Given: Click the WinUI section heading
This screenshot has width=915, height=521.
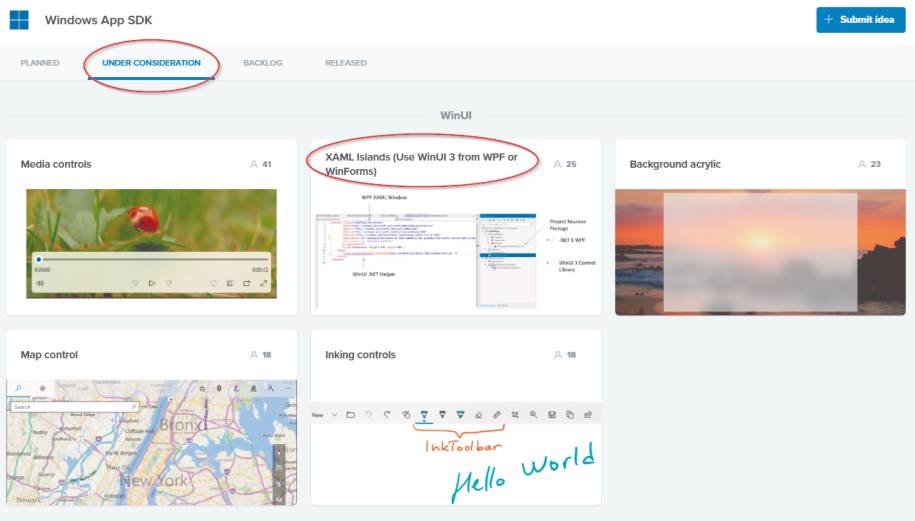Looking at the screenshot, I should coord(456,116).
